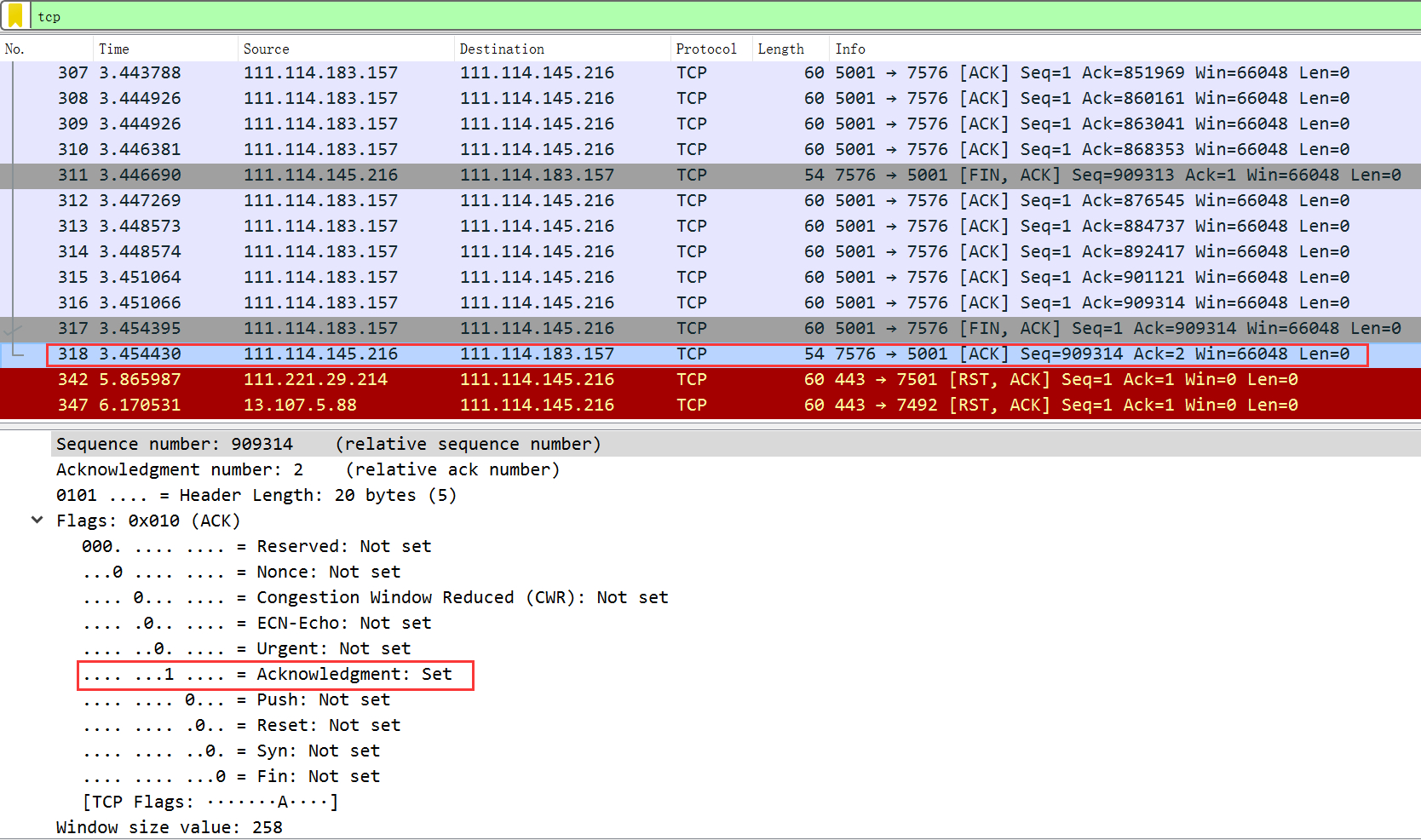1421x840 pixels.
Task: Select packet 317 FIN, ACK row
Action: tap(682, 329)
